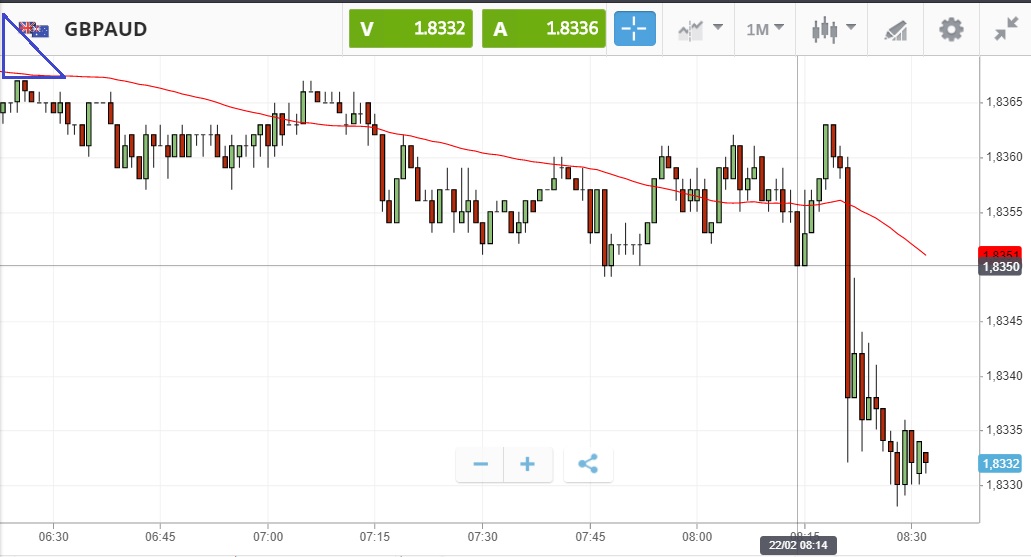The height and width of the screenshot is (557, 1031).
Task: Click the GBPAUD instrument name
Action: coord(105,29)
